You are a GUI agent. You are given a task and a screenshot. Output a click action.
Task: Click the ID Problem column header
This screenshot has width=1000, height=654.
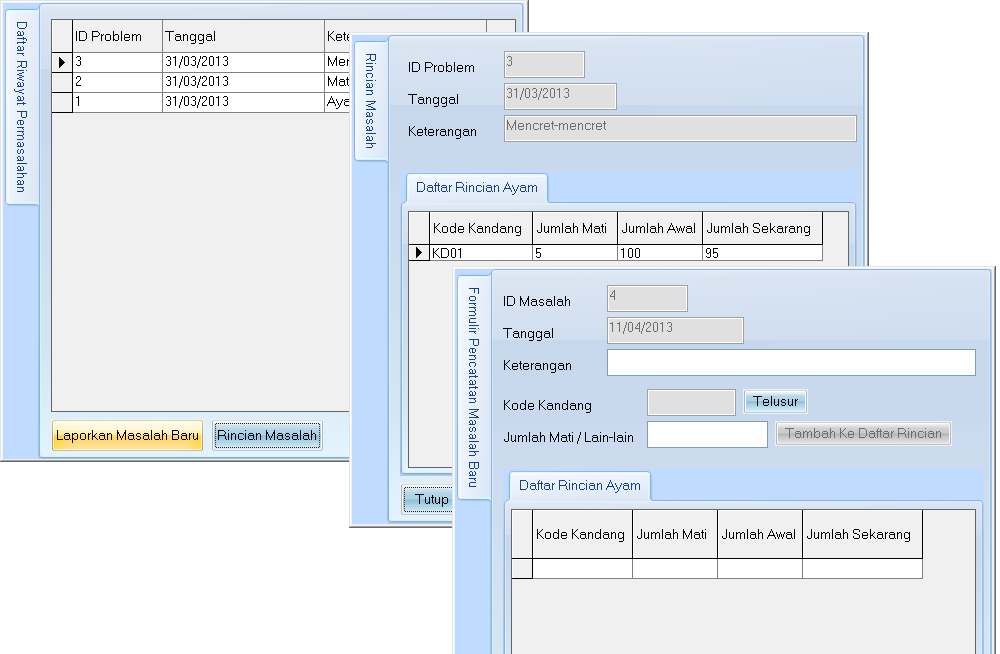tap(117, 36)
